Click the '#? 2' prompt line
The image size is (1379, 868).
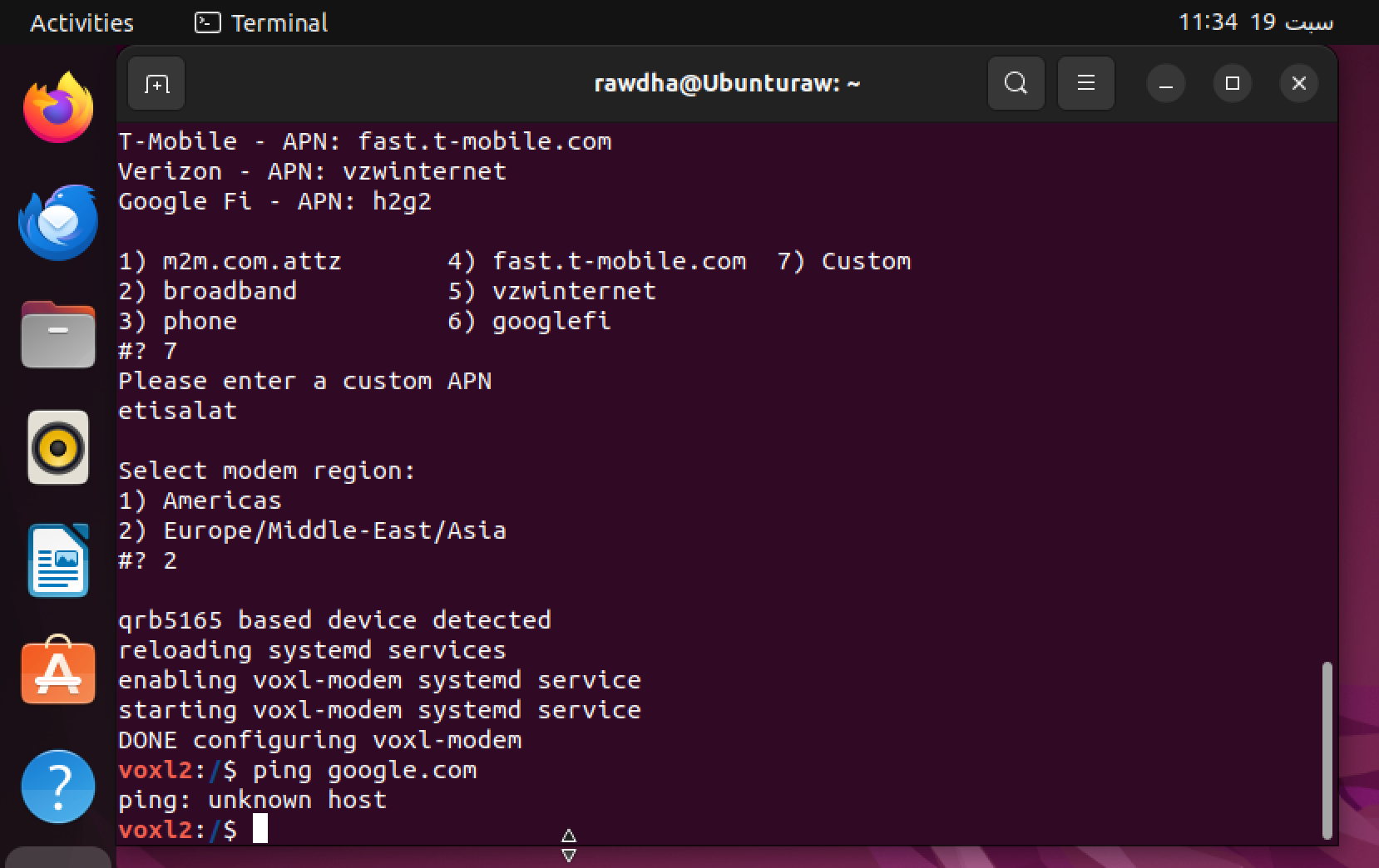tap(147, 560)
